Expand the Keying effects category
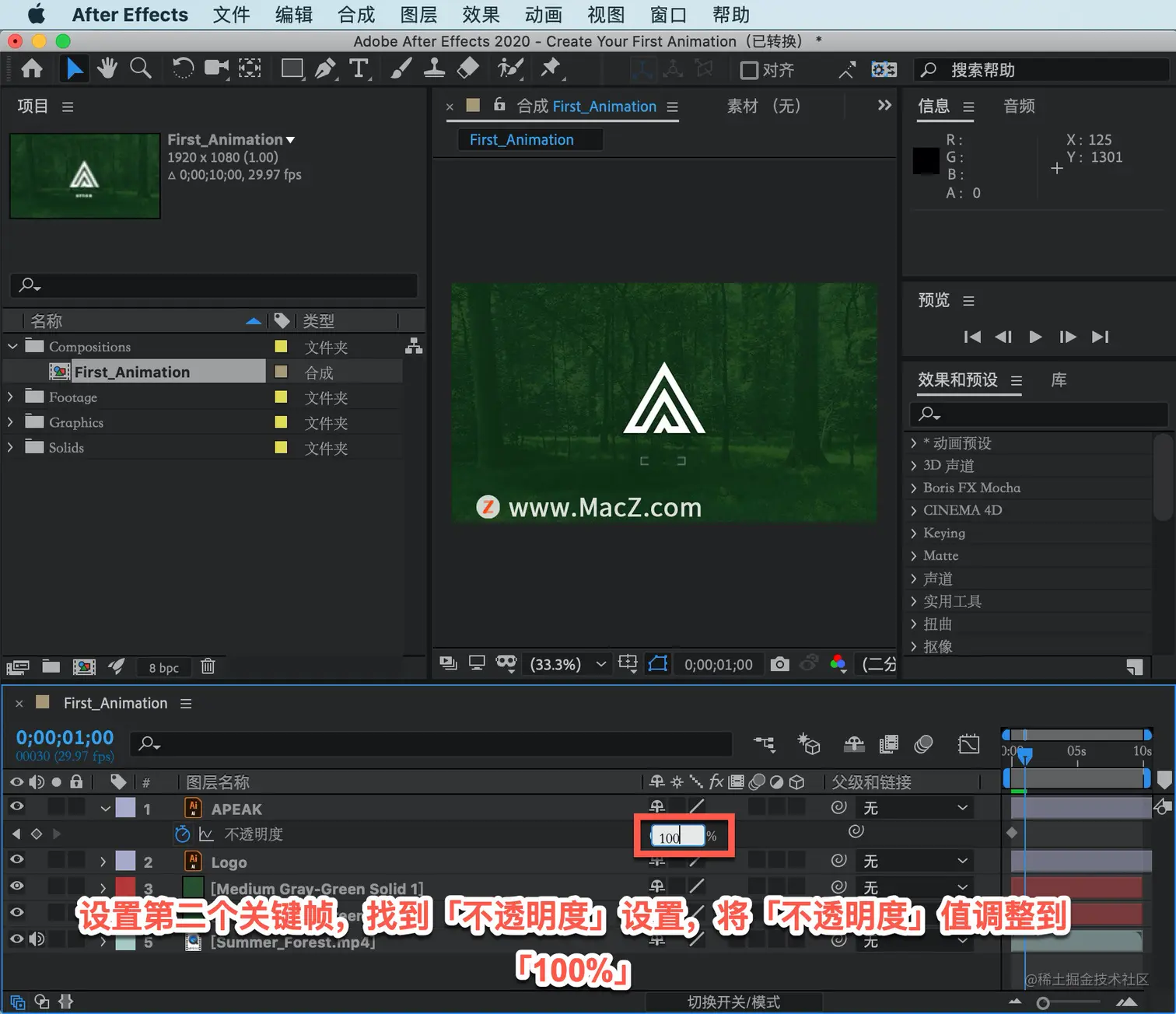This screenshot has height=1014, width=1176. pyautogui.click(x=914, y=533)
